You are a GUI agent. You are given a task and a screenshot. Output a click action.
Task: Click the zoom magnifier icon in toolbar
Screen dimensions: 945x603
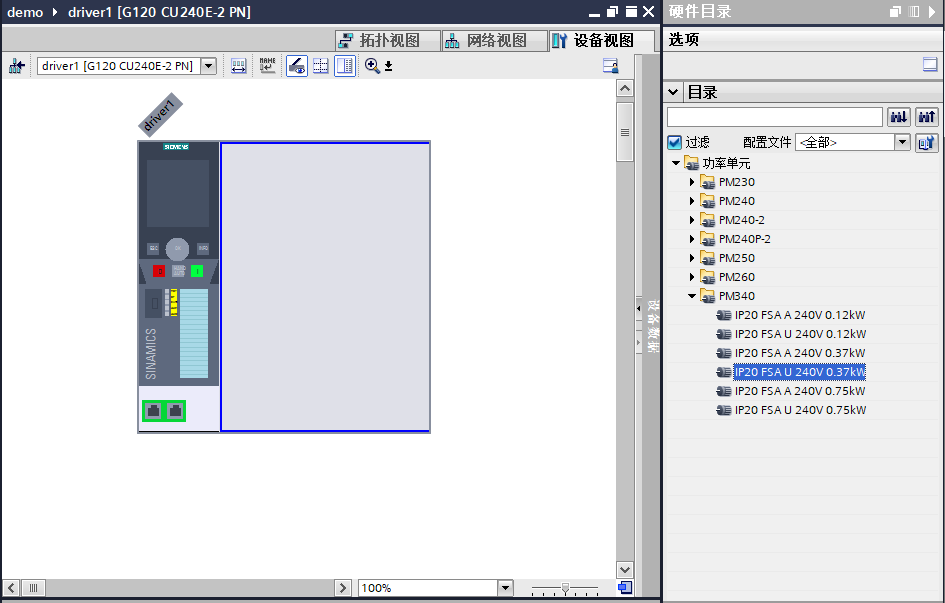coord(372,66)
